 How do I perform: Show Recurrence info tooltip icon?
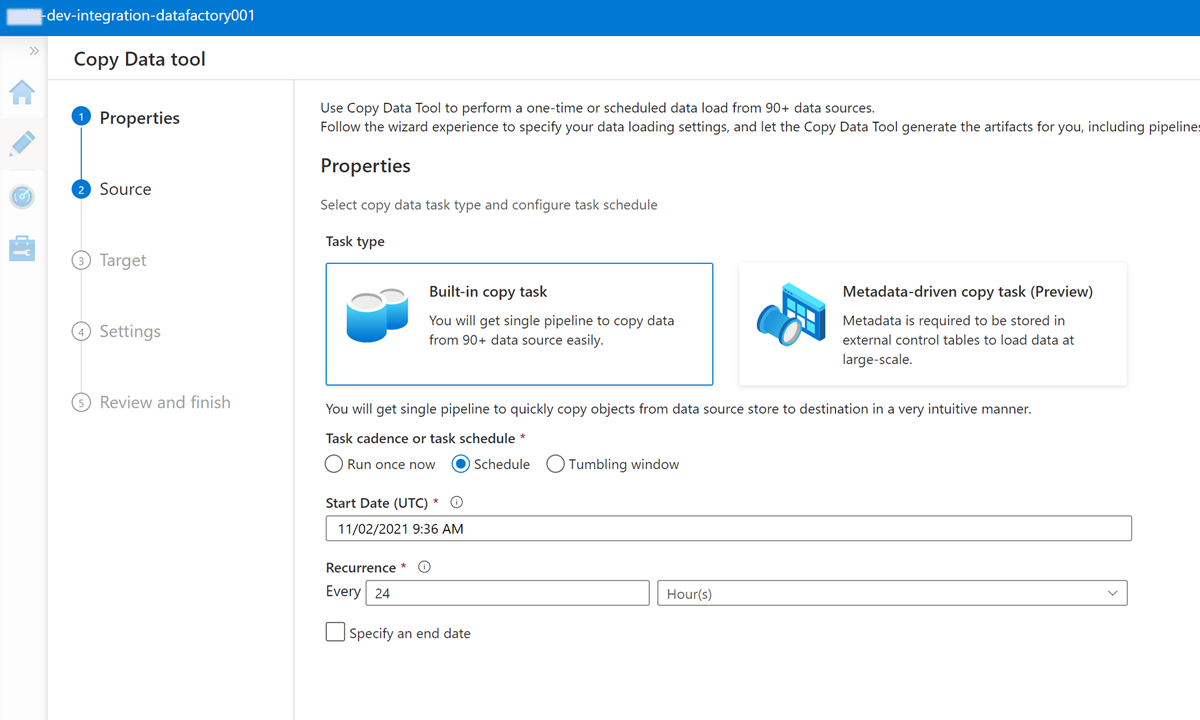[x=424, y=567]
